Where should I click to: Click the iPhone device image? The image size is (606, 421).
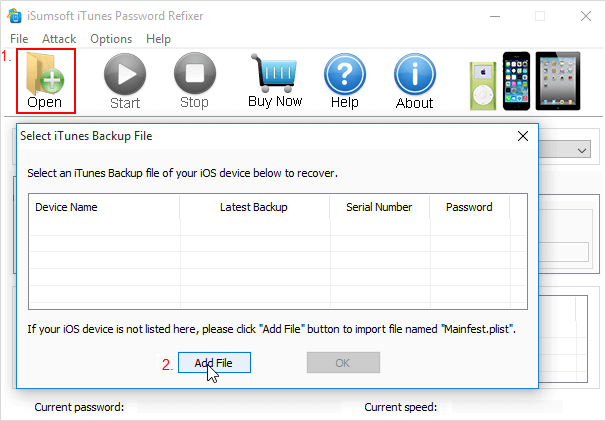pyautogui.click(x=516, y=80)
